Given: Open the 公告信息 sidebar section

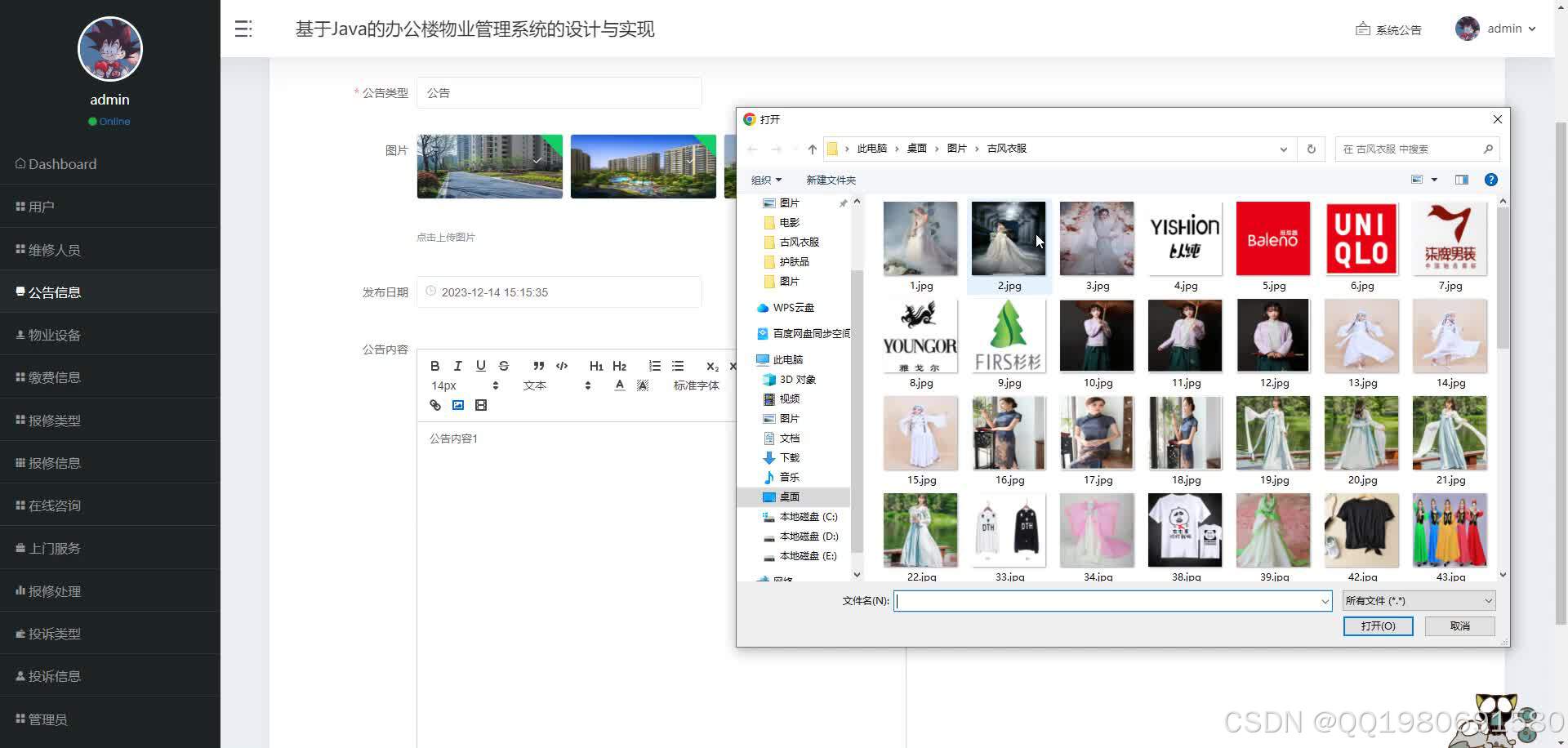Looking at the screenshot, I should (x=54, y=292).
